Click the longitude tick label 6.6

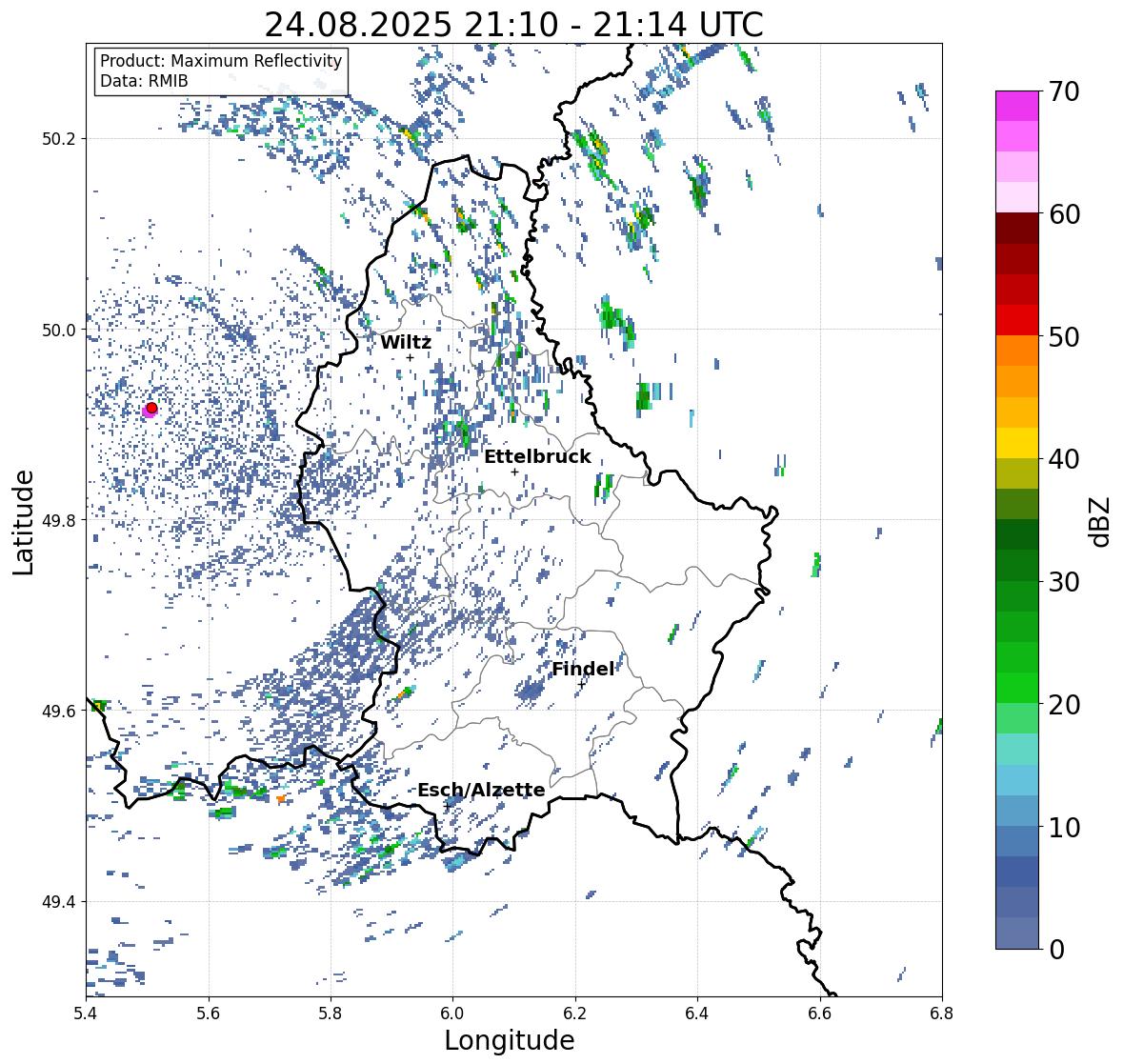pos(819,1014)
